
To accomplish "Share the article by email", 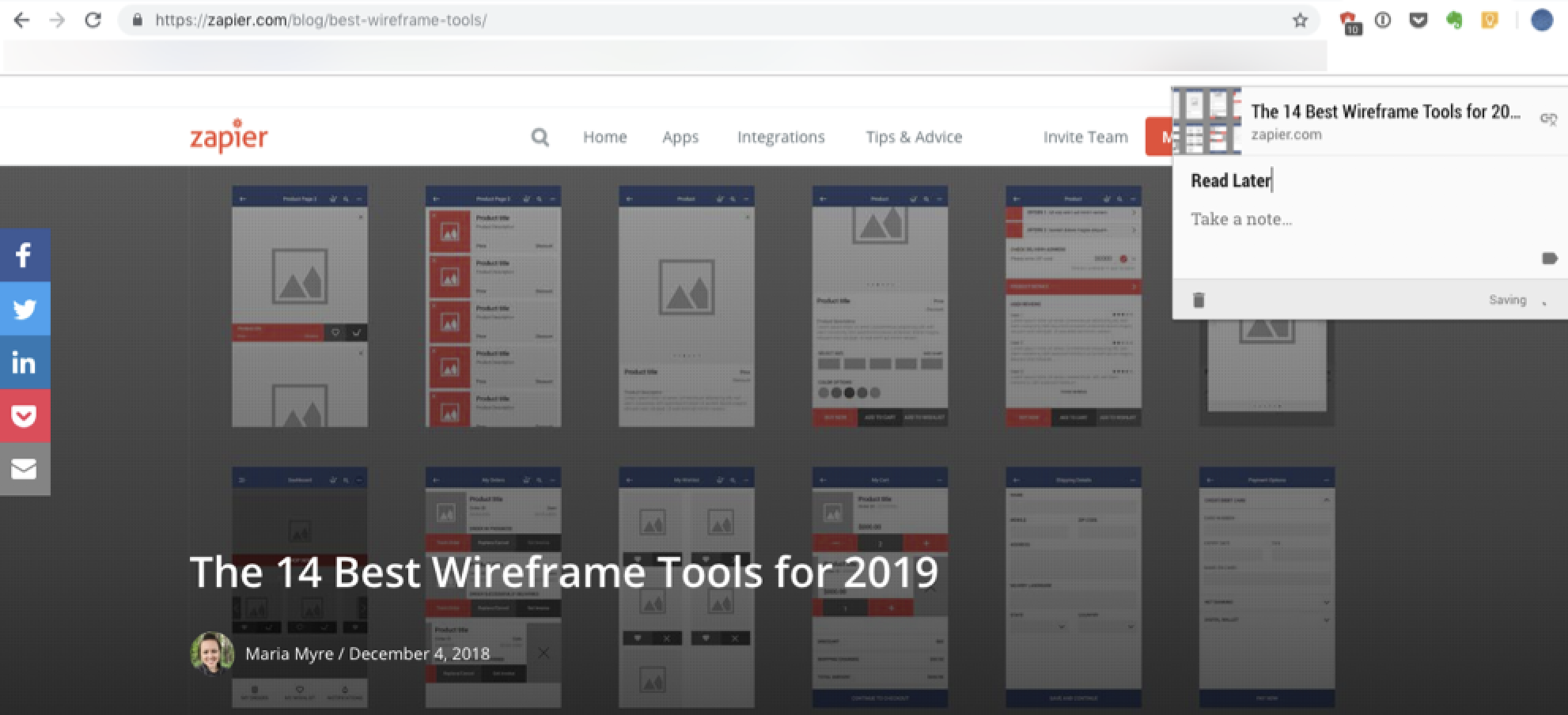I will tap(25, 469).
